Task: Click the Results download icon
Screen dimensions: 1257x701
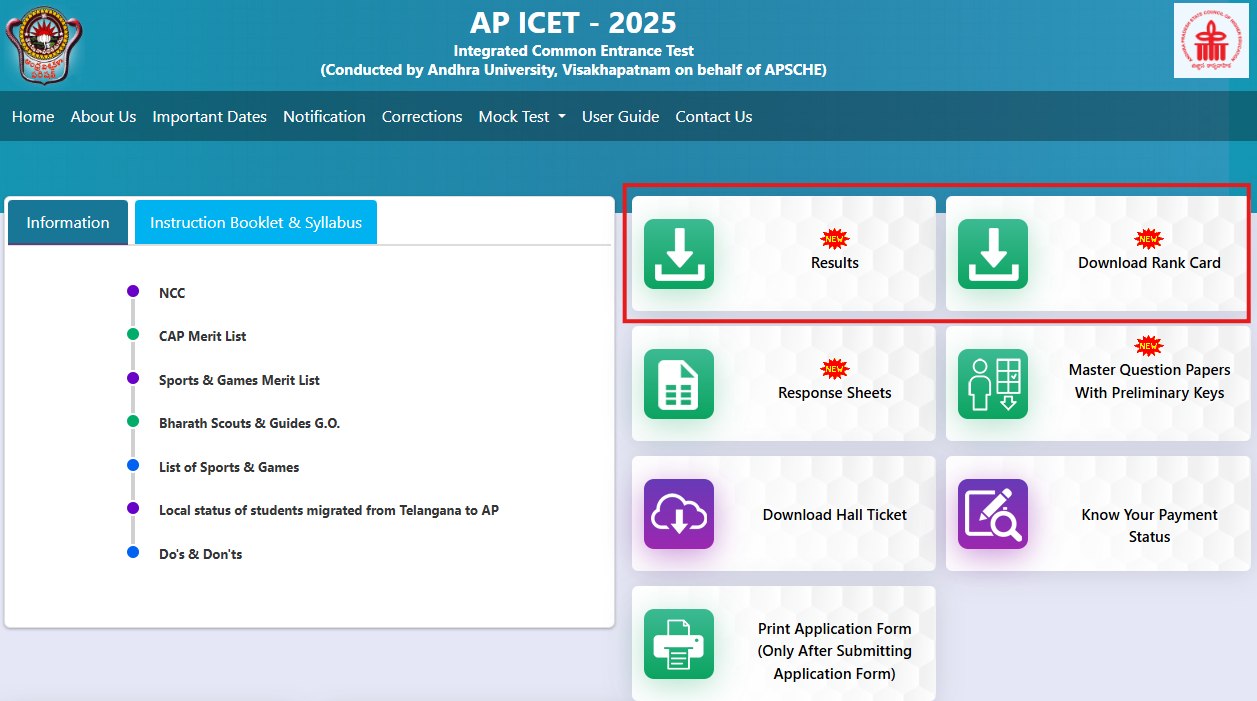Action: 679,254
